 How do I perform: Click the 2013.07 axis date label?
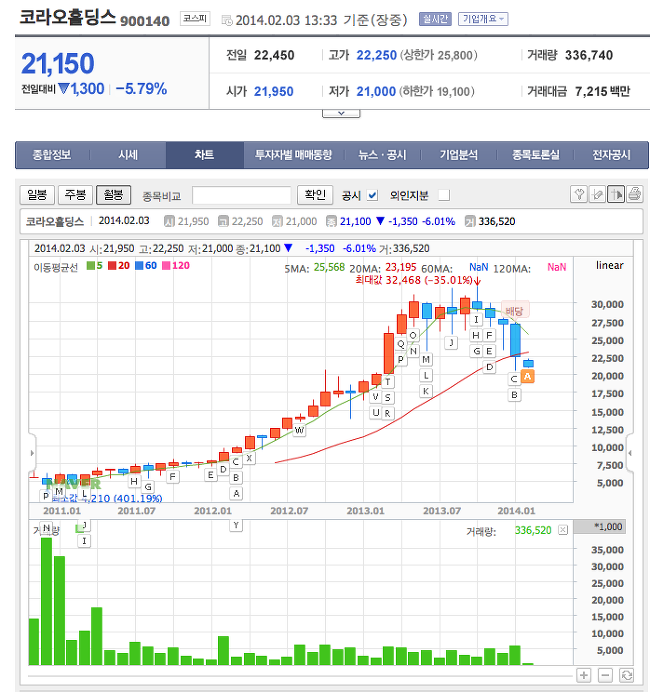pyautogui.click(x=442, y=511)
